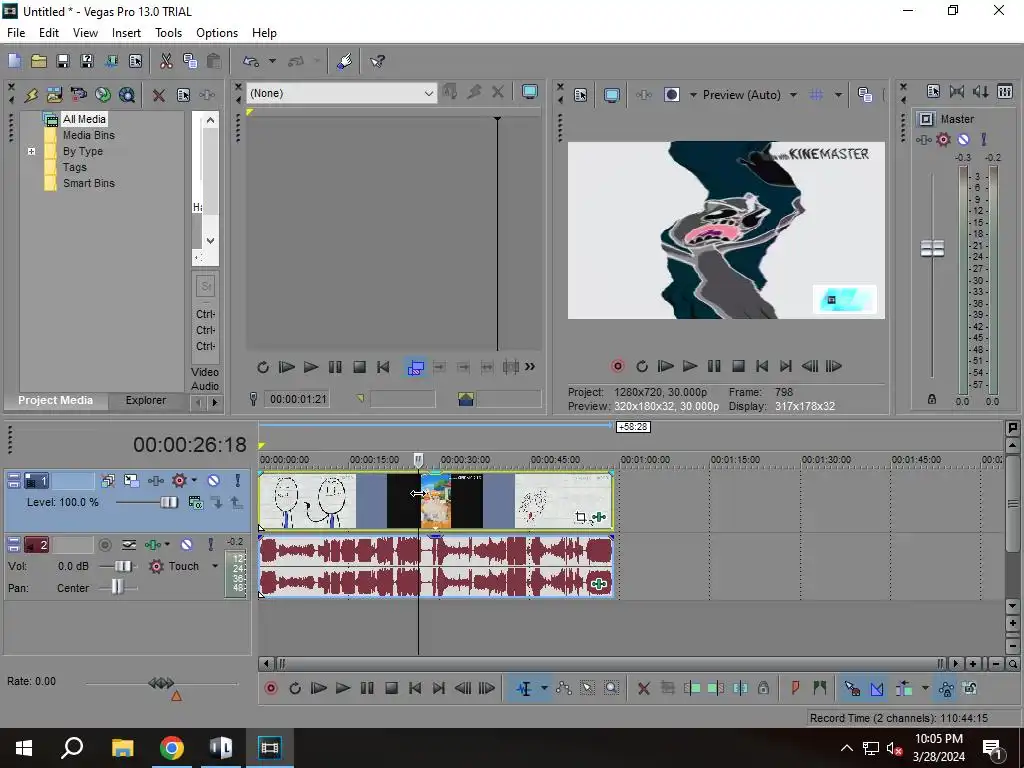This screenshot has width=1024, height=768.
Task: Click the What's This Help icon
Action: pos(377,61)
